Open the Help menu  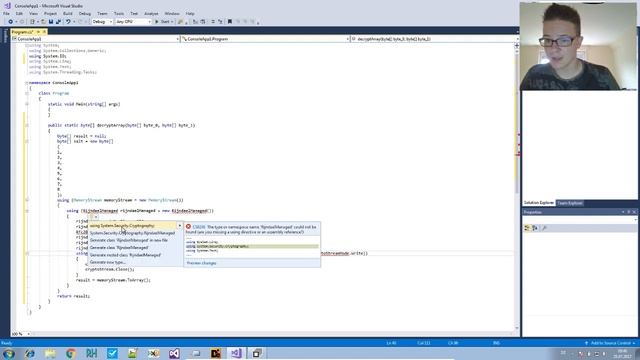pyautogui.click(x=190, y=13)
